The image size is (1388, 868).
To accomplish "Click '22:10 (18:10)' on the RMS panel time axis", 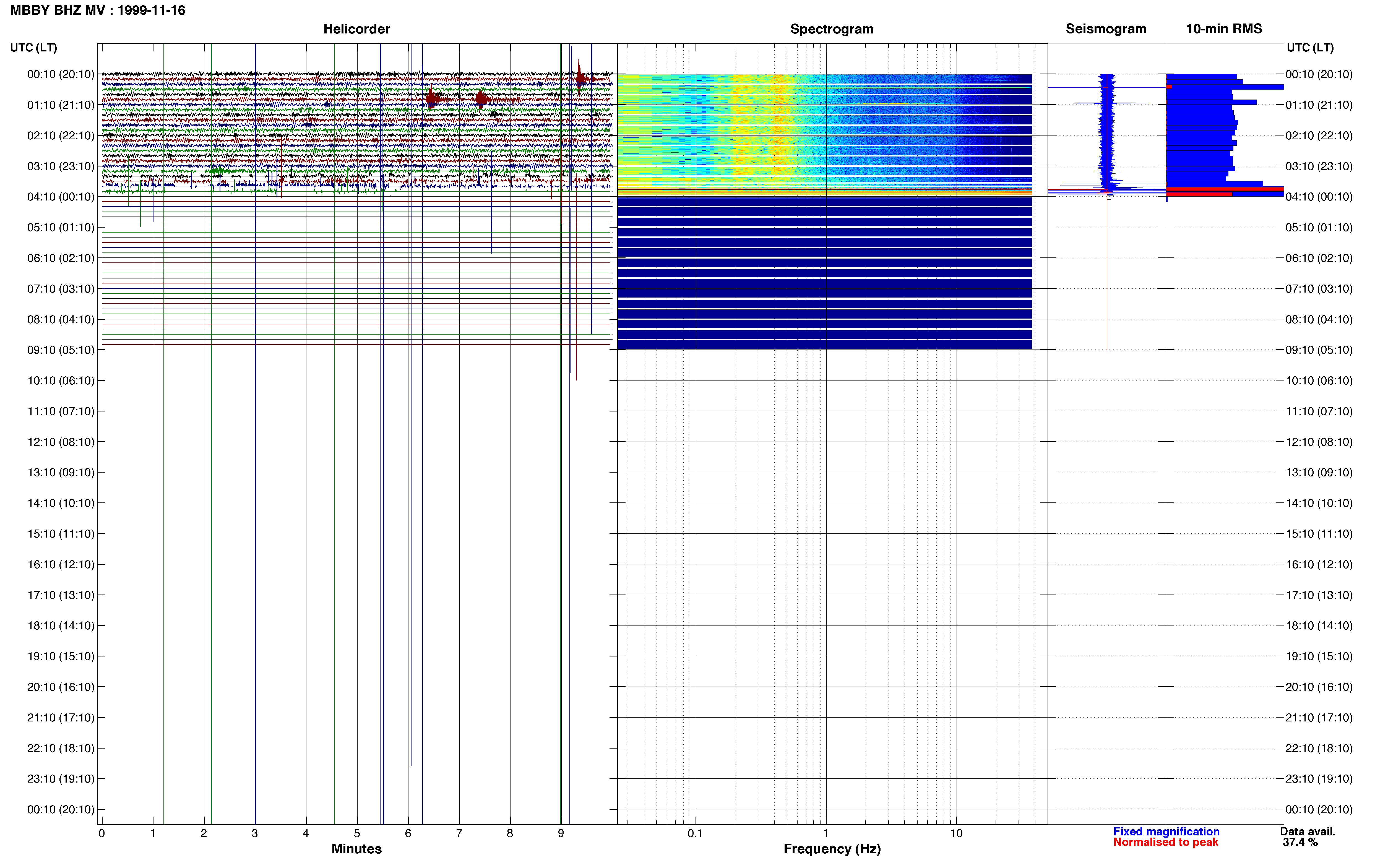I will [1319, 748].
